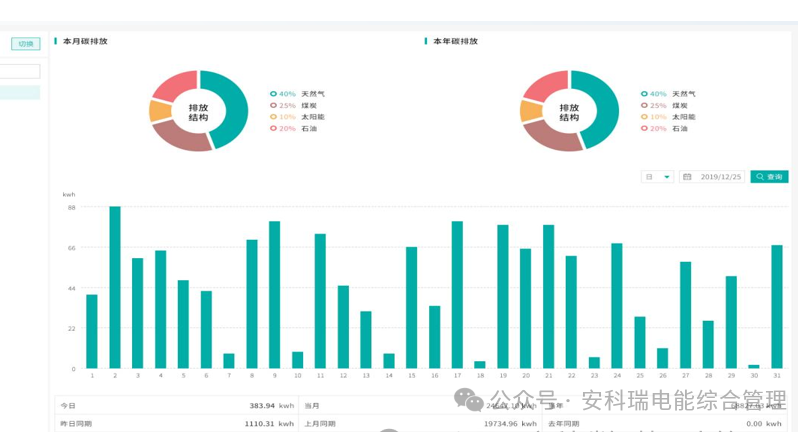Click the tallest bar for day 2

115,287
